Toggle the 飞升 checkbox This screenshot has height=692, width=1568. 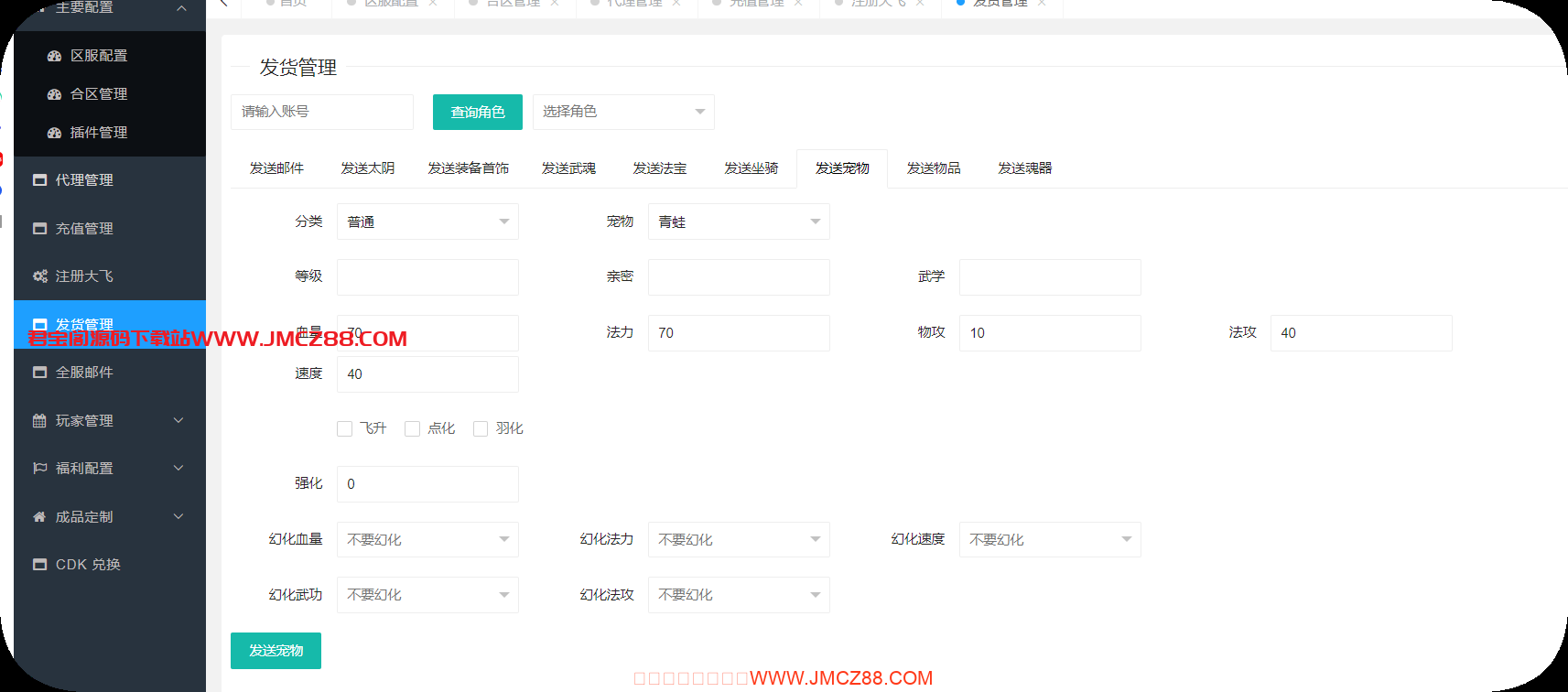pyautogui.click(x=345, y=428)
